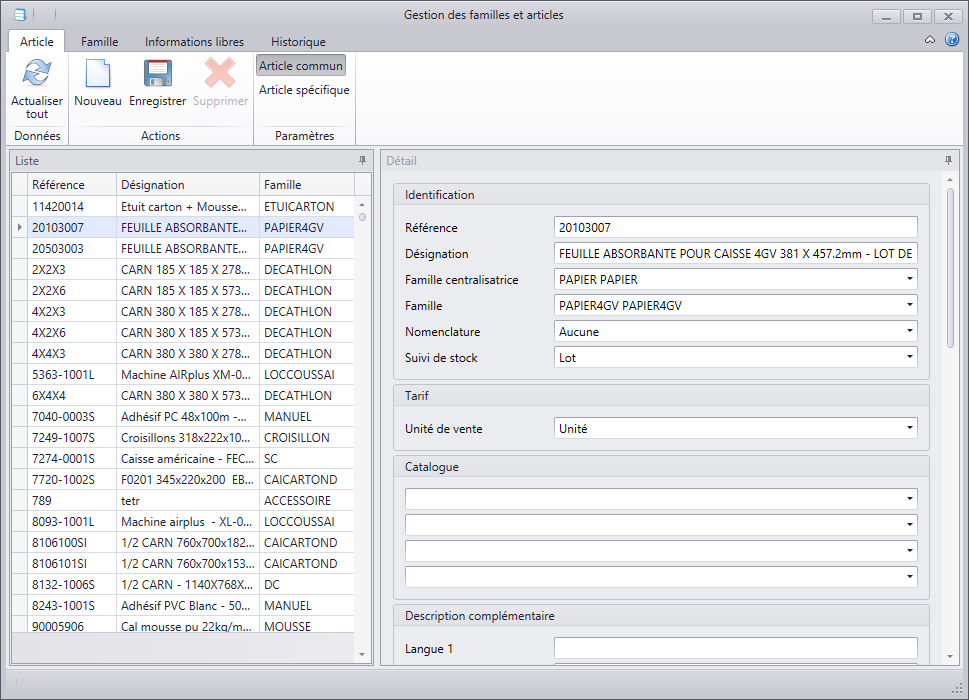Open the help question mark icon
The image size is (969, 700).
(x=952, y=40)
